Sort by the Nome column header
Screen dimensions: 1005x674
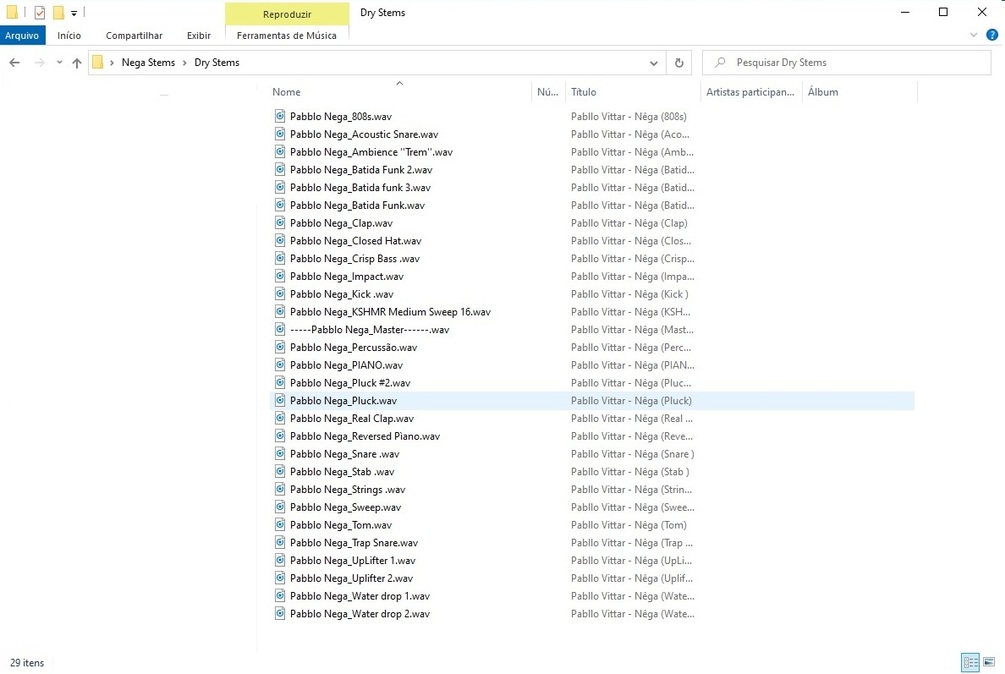[x=287, y=92]
